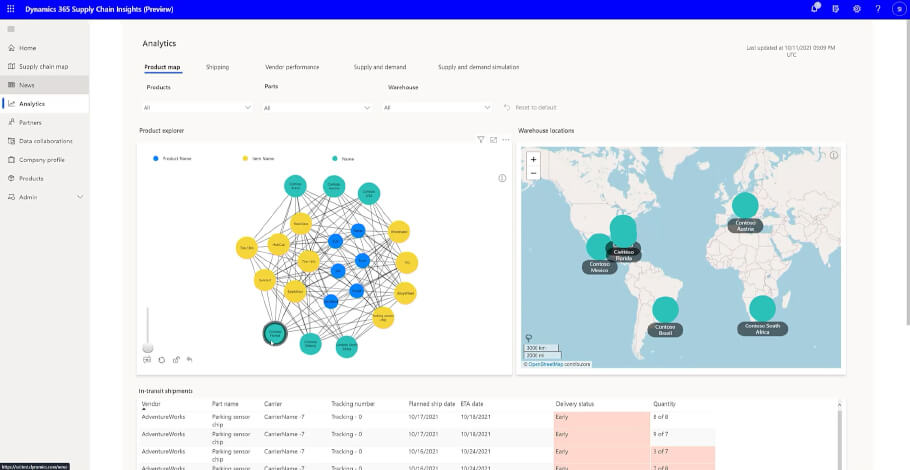
Task: Click the graph zoom slider handle
Action: click(x=148, y=346)
